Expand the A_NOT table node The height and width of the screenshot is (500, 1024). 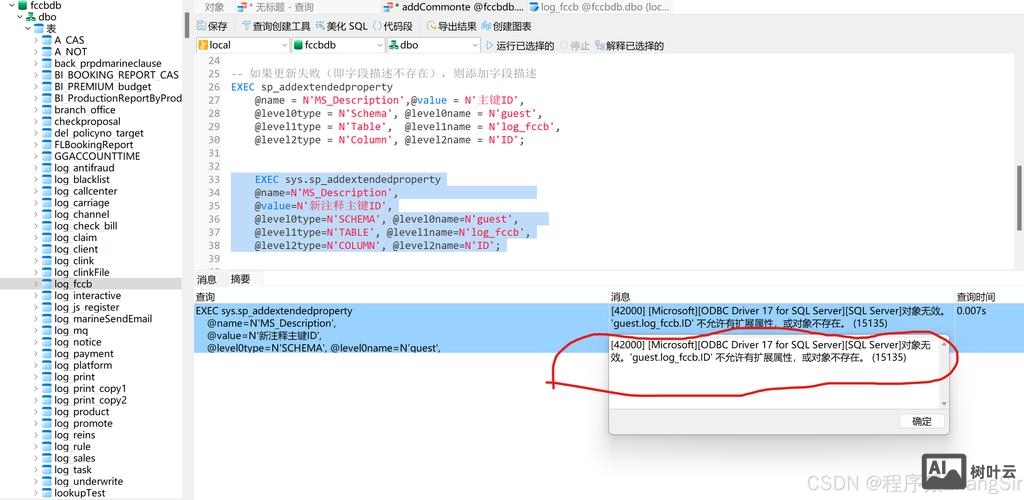point(35,52)
